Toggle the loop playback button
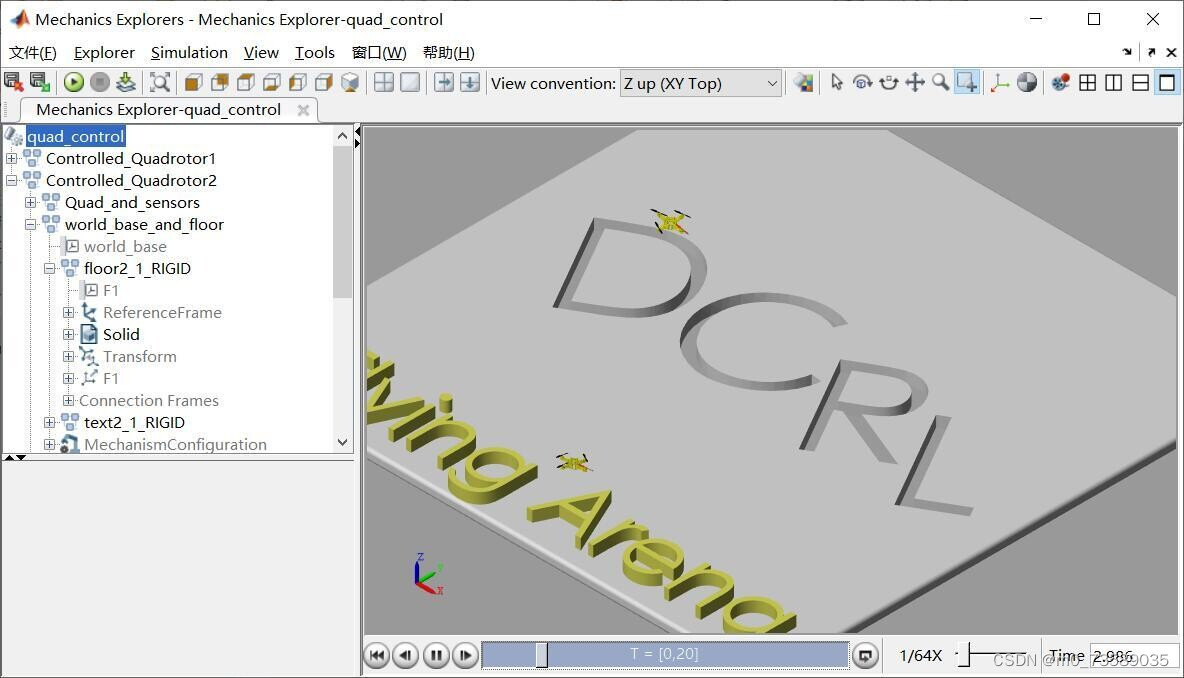The width and height of the screenshot is (1184, 678). pos(865,655)
